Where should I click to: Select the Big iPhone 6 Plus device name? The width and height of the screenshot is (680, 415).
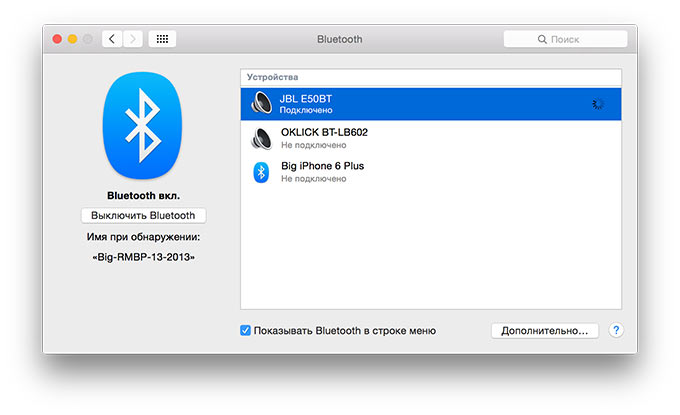point(323,166)
